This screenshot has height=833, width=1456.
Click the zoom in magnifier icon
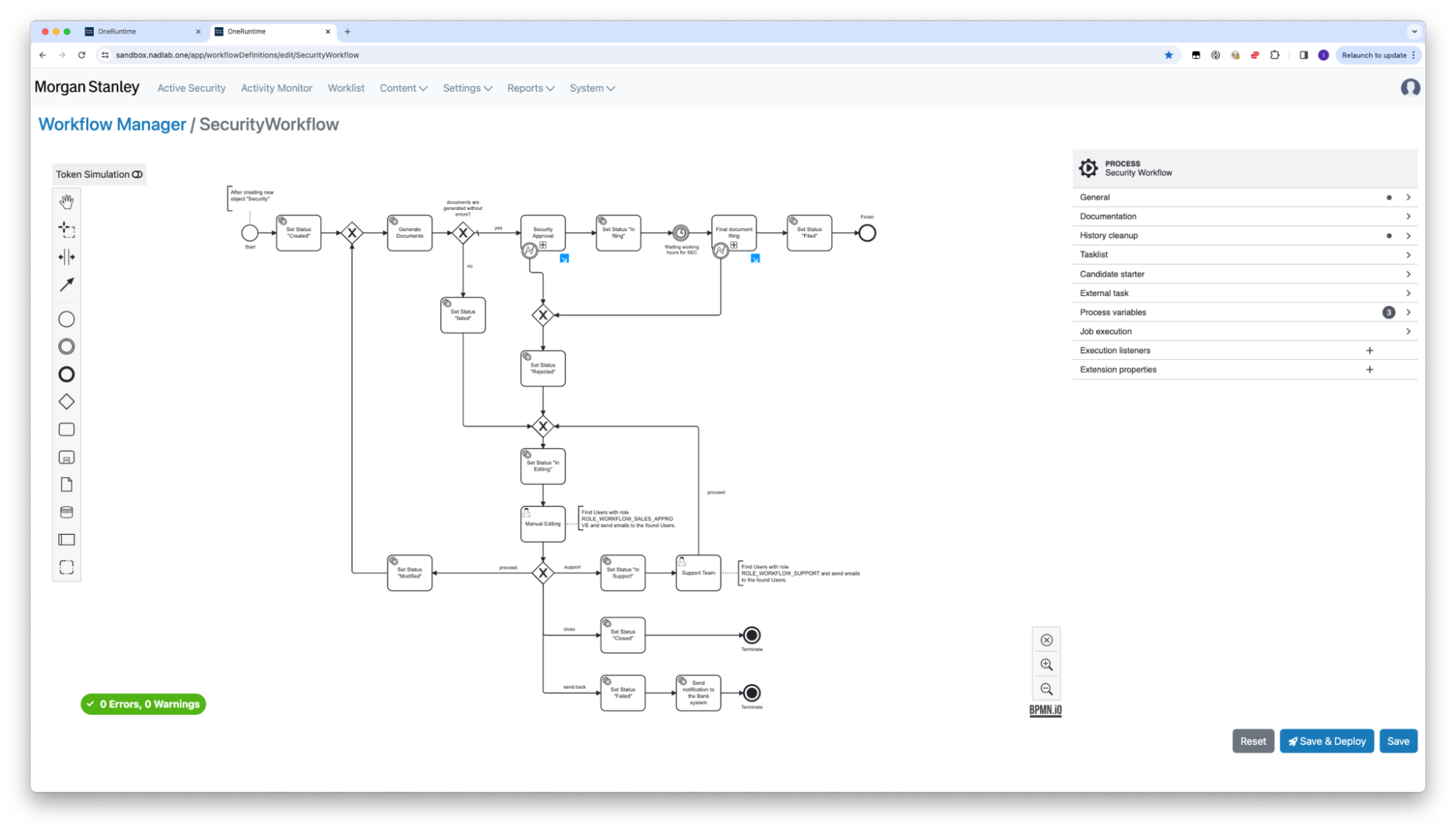pyautogui.click(x=1046, y=665)
